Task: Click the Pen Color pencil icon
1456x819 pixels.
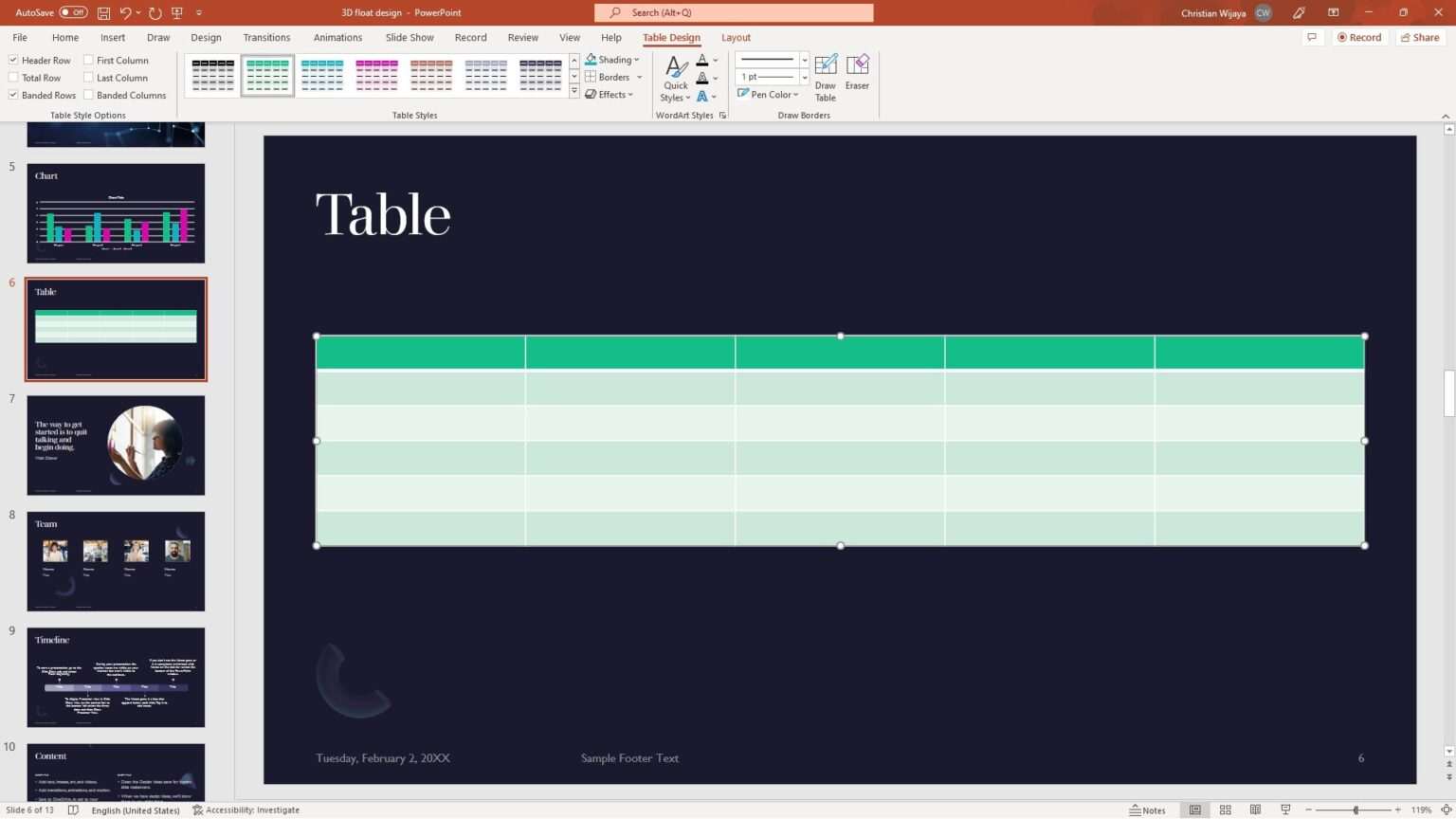Action: pos(743,94)
